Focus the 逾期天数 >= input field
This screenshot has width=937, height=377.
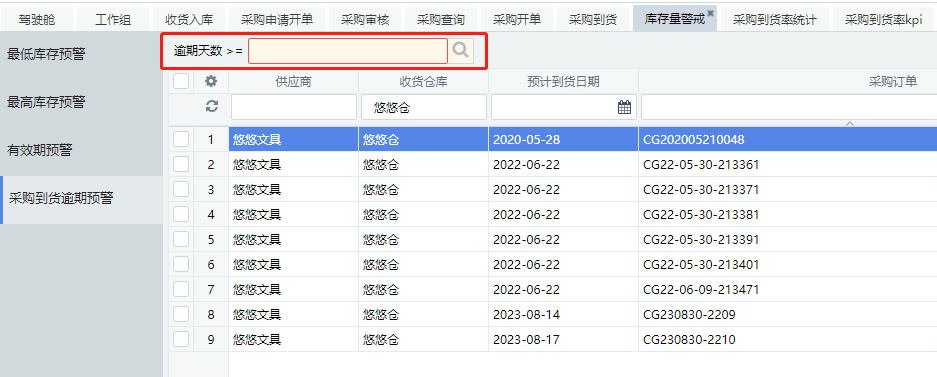coord(348,51)
